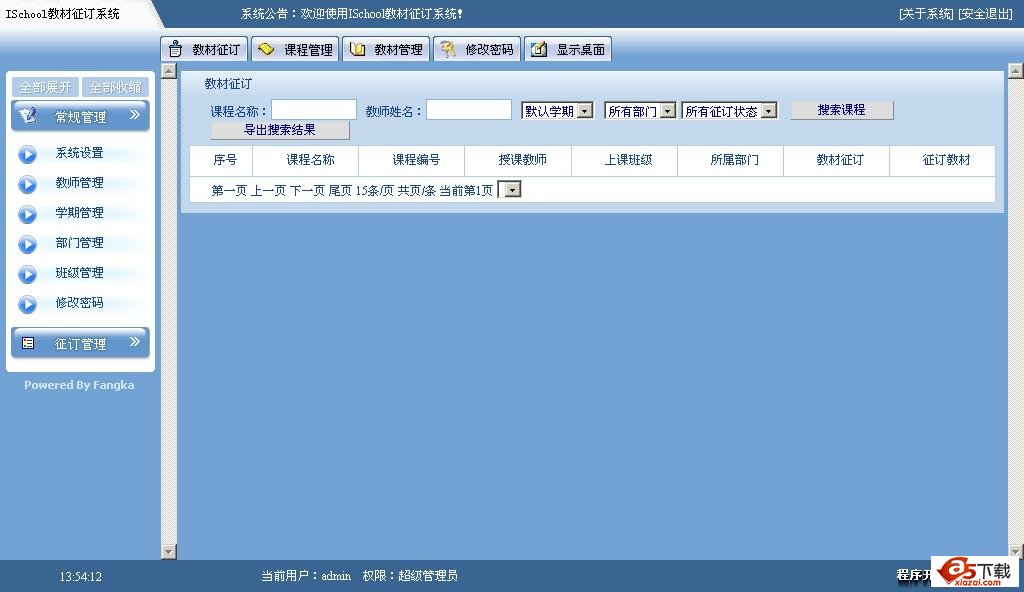Select the 教材征订 clipboard icon in the toolbar
Screen dimensions: 1024x592
coord(175,48)
